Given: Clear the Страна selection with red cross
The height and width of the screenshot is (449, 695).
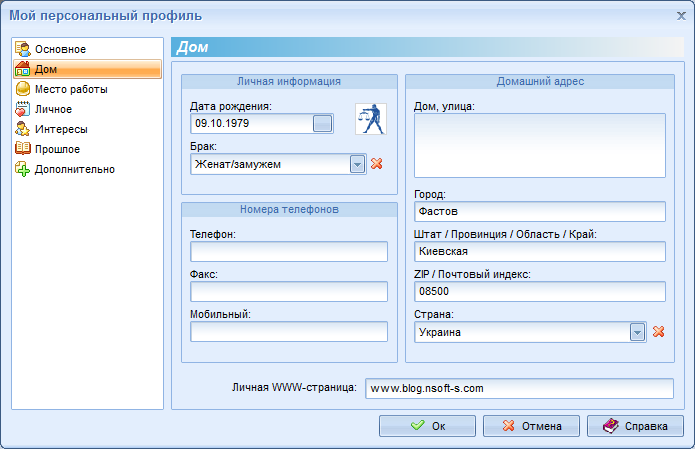Looking at the screenshot, I should (x=659, y=332).
